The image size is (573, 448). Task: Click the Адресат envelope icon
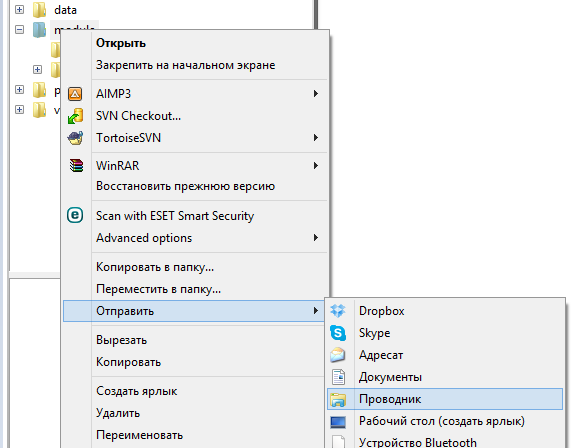click(x=338, y=355)
